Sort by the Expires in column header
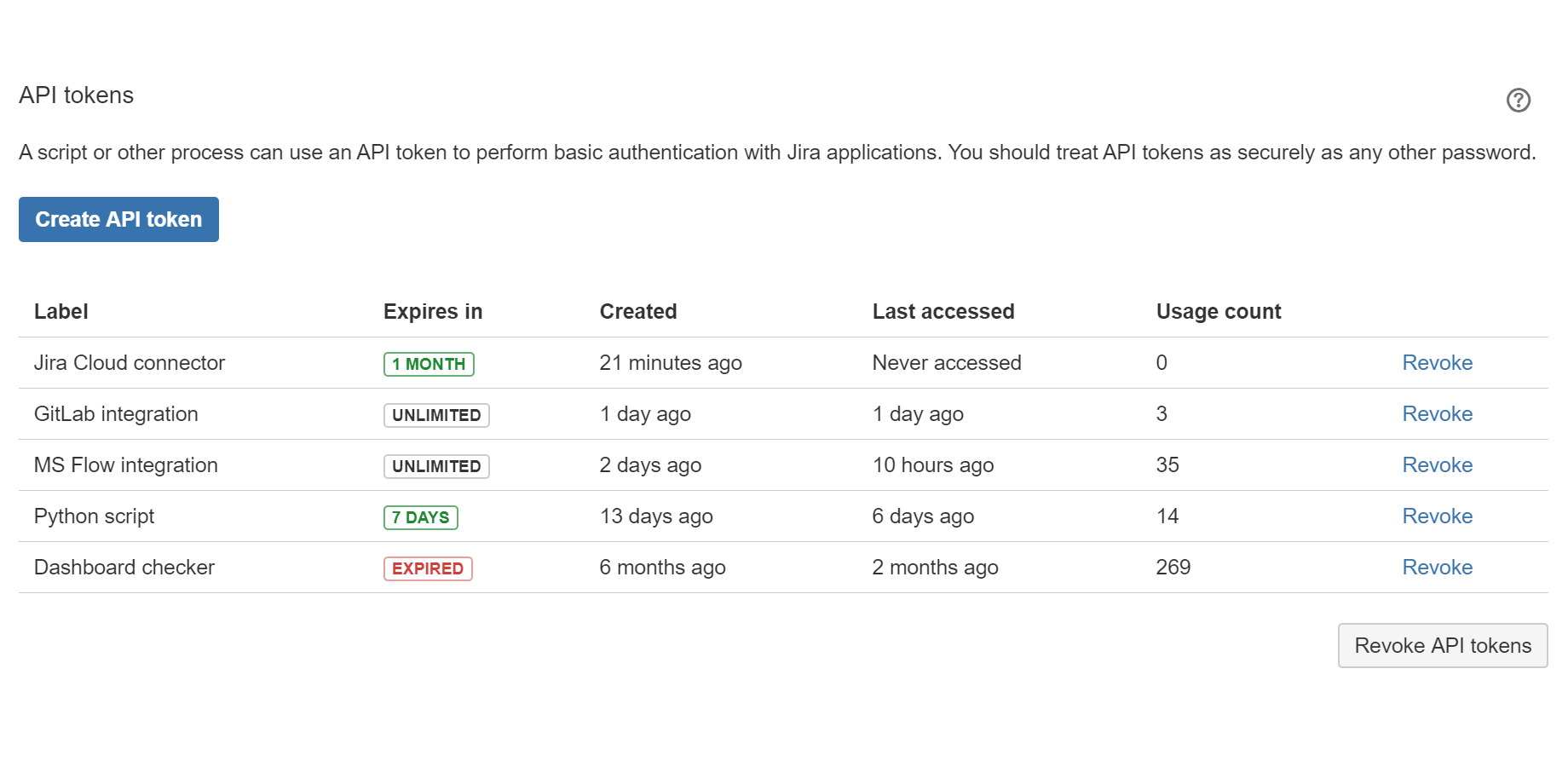 [433, 311]
